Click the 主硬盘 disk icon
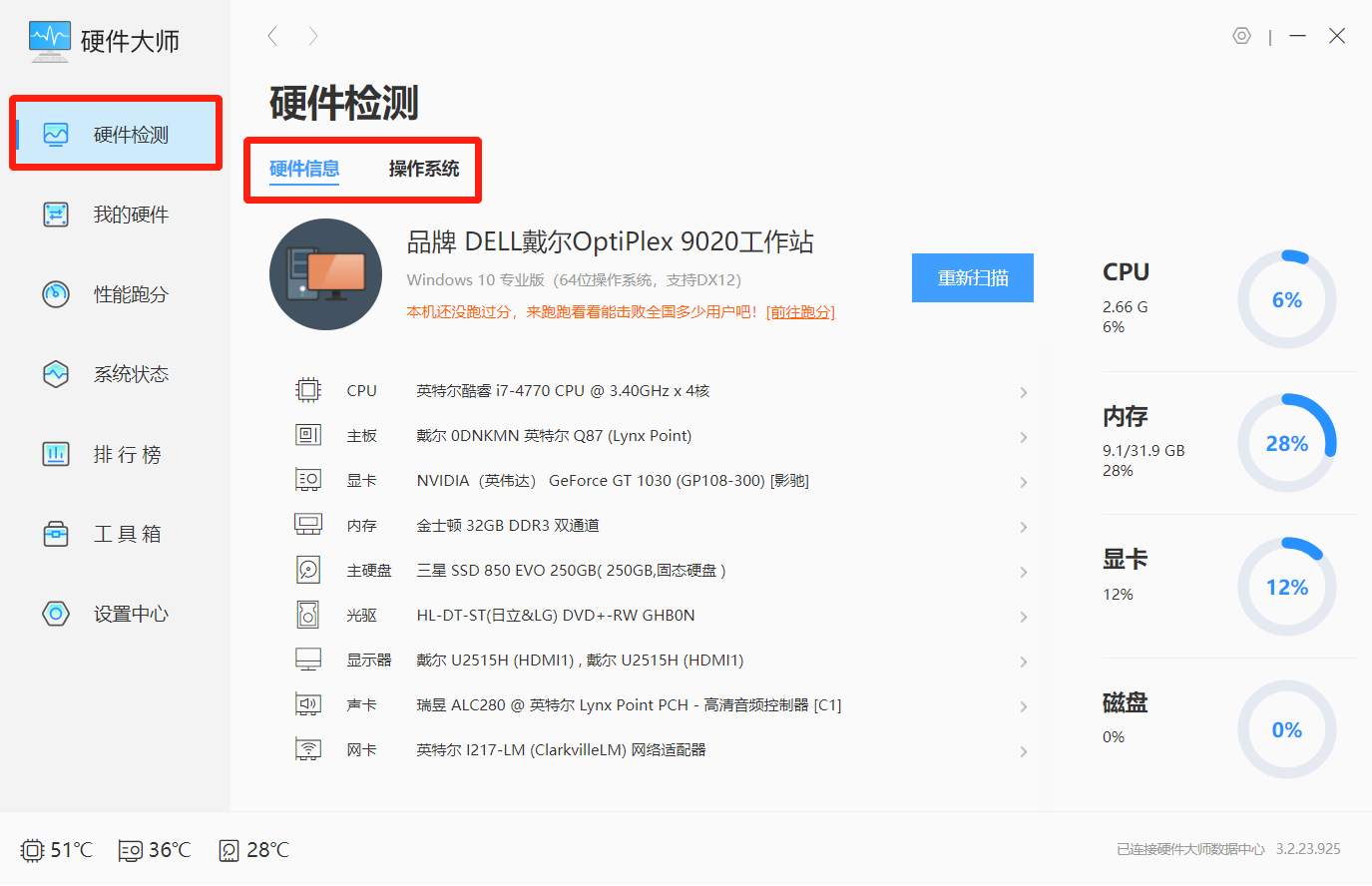 pyautogui.click(x=308, y=570)
